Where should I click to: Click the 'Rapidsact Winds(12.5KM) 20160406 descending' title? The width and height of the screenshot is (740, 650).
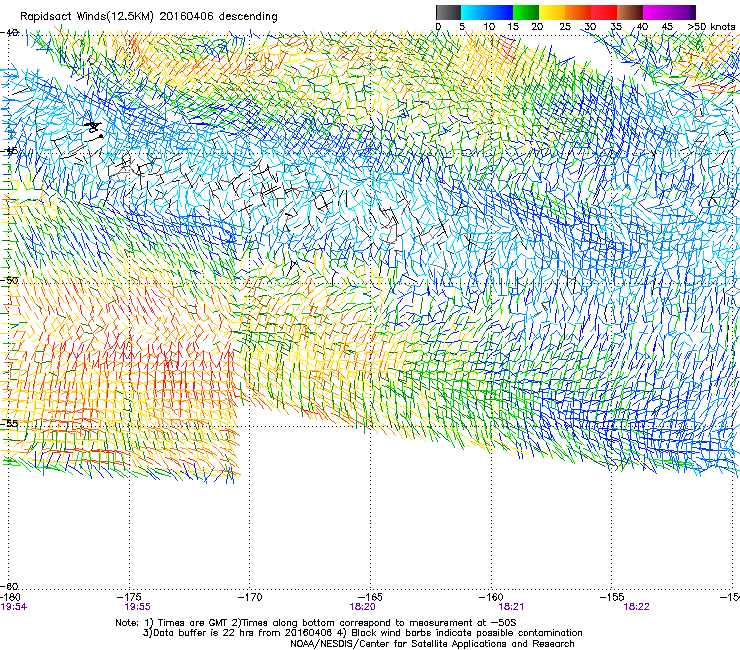(149, 17)
